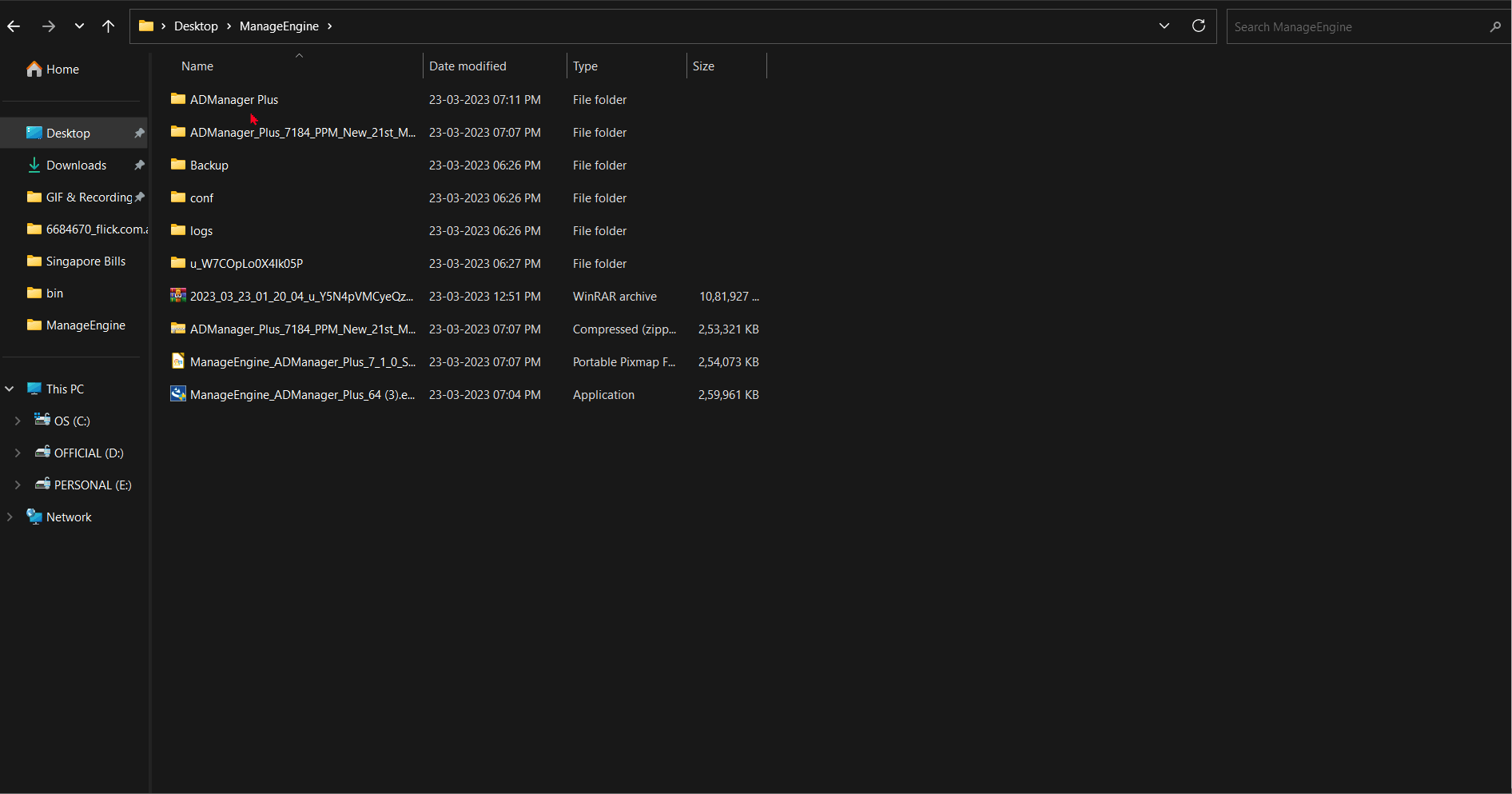Open Singapore Bills folder in sidebar
The height and width of the screenshot is (794, 1512).
86,261
